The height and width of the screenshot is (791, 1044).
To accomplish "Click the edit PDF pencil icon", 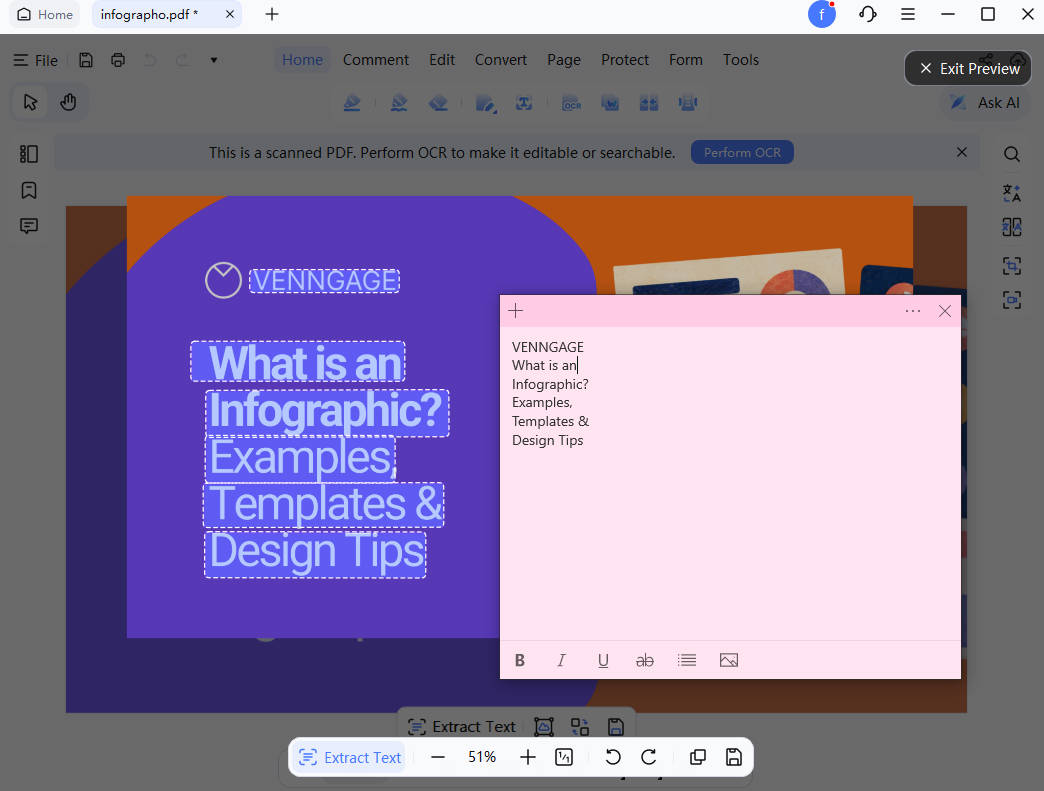I will 485,103.
